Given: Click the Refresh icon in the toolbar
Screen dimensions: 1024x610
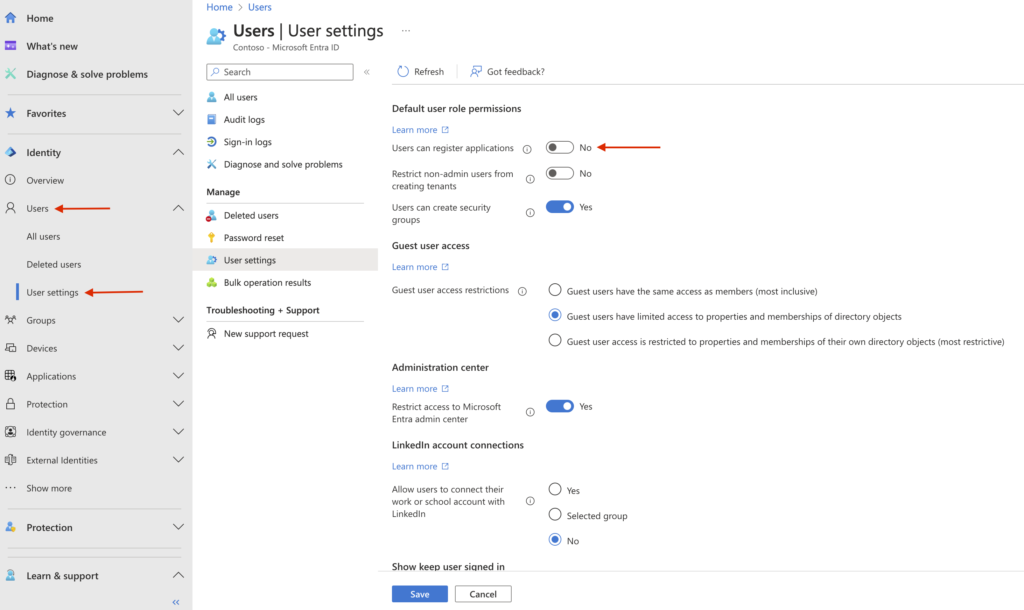Looking at the screenshot, I should coord(403,72).
